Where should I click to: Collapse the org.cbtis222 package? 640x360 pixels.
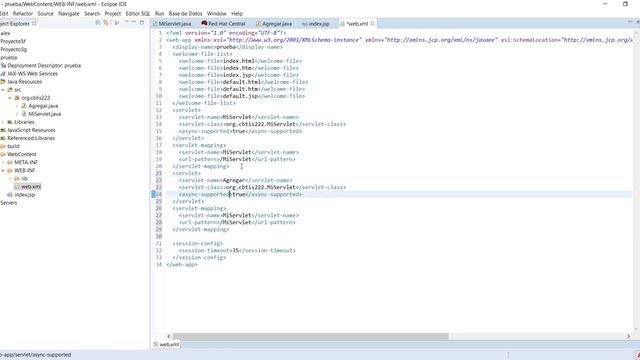tap(10, 98)
